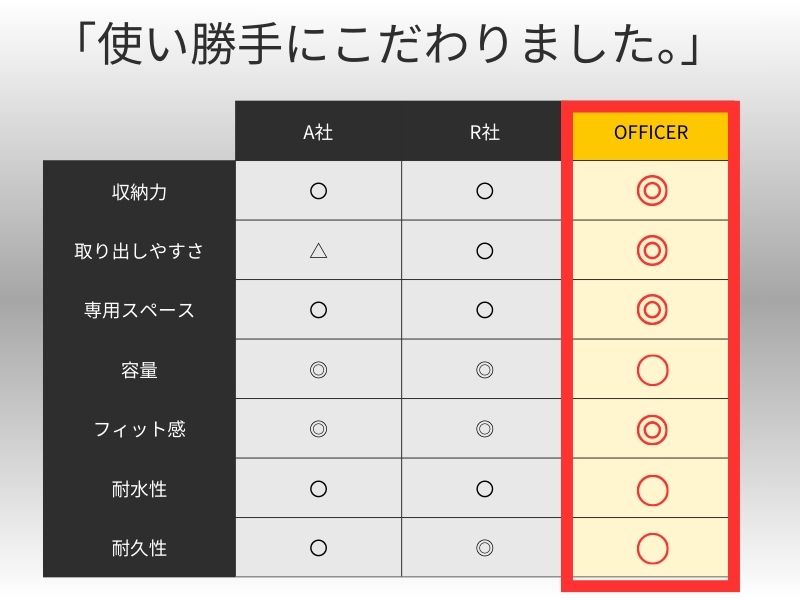The height and width of the screenshot is (600, 800).
Task: Click R社 circle in 収納力 row
Action: (484, 191)
